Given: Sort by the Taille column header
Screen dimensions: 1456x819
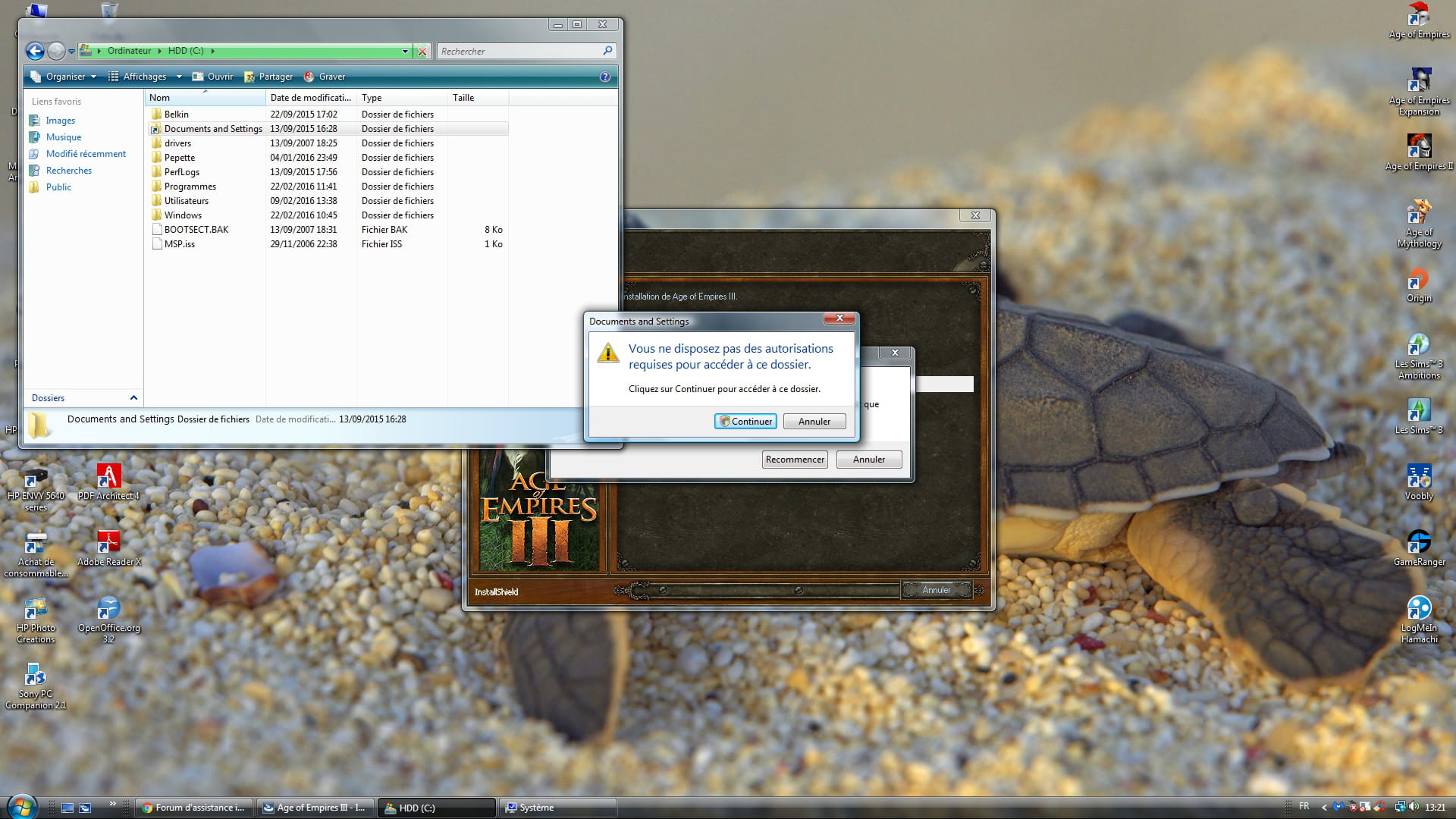Looking at the screenshot, I should coord(478,98).
